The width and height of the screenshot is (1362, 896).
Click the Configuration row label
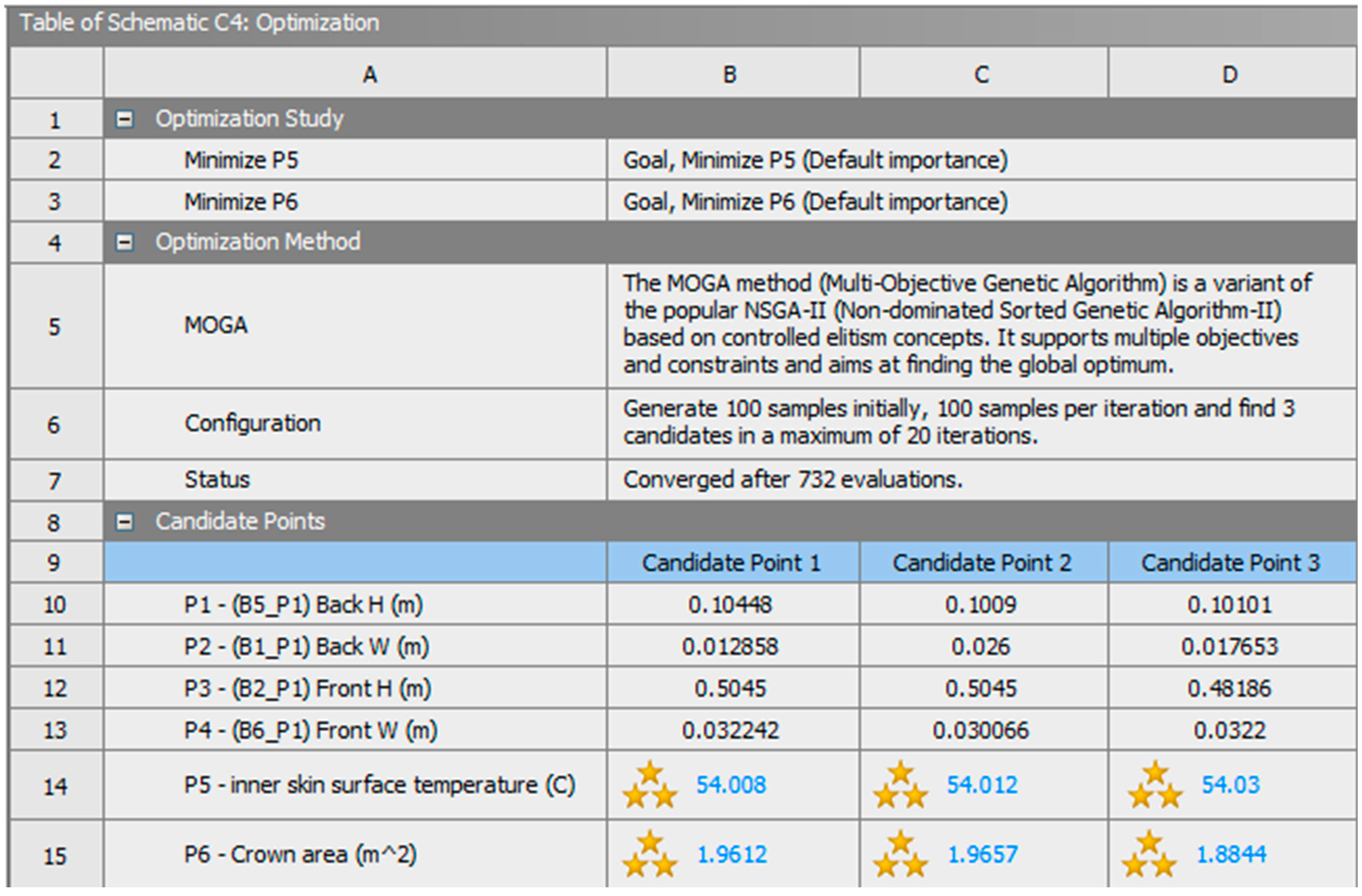(252, 424)
